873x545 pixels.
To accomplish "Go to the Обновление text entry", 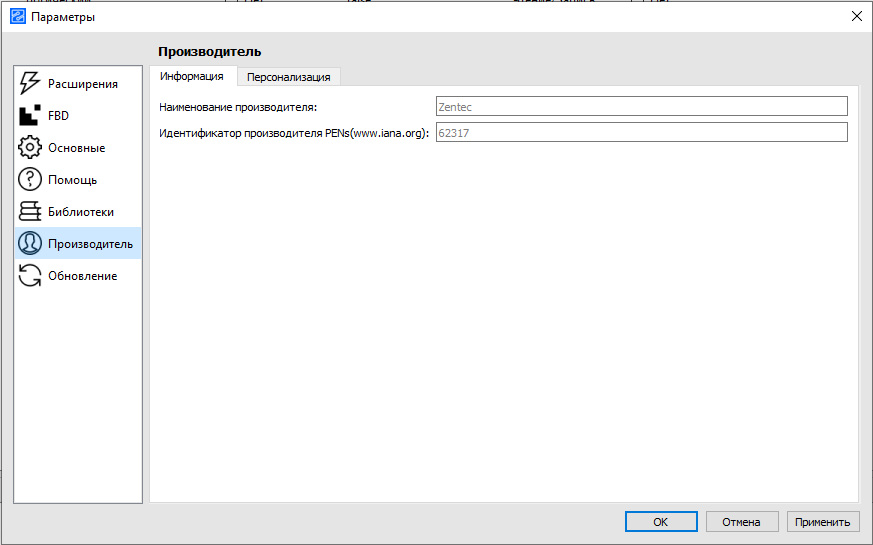I will click(83, 276).
